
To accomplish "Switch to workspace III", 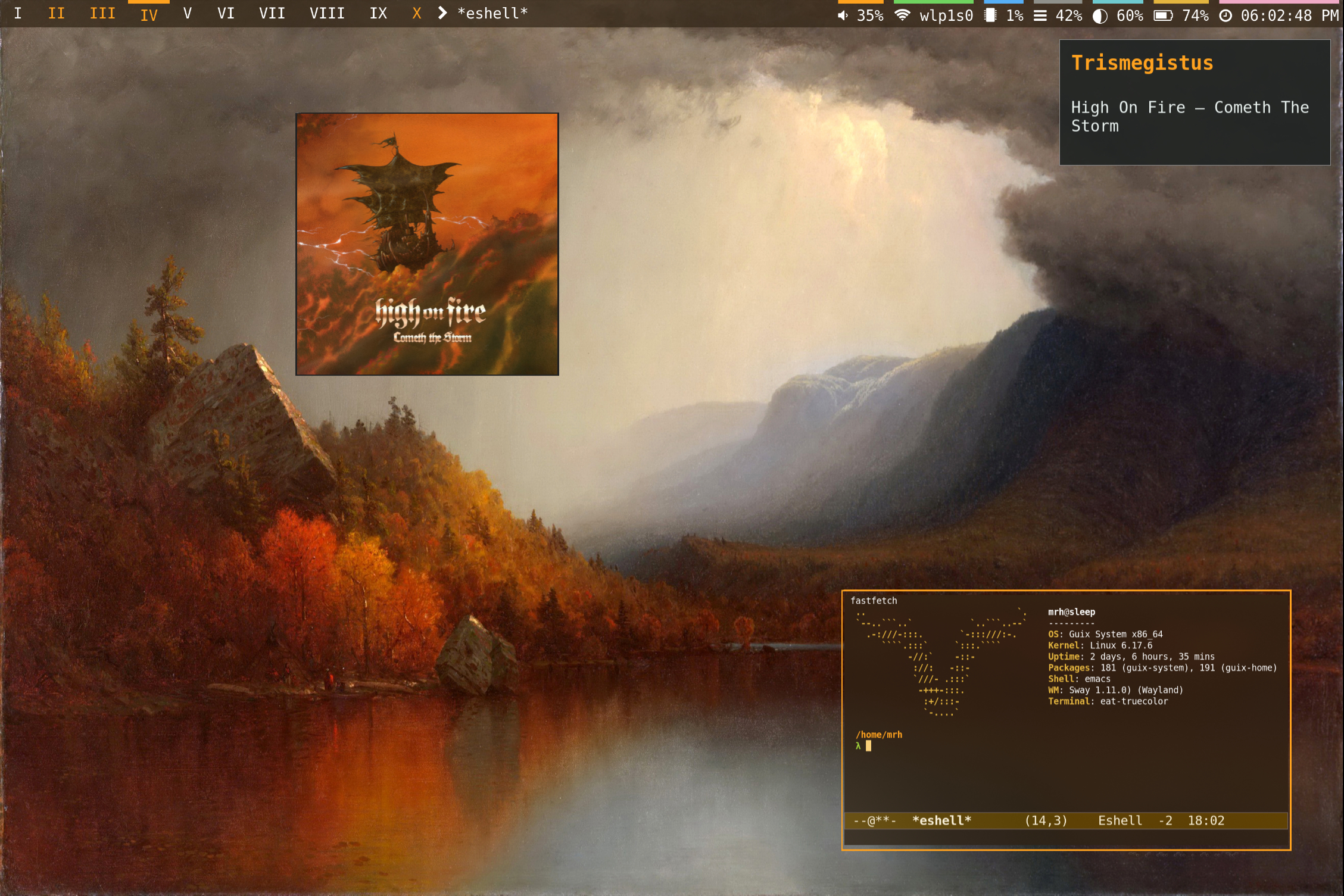I will pyautogui.click(x=102, y=13).
